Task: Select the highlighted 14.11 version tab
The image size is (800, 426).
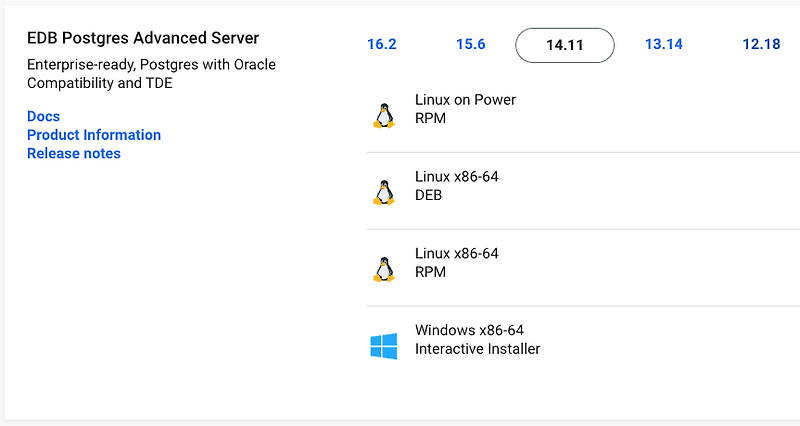Action: (x=565, y=45)
